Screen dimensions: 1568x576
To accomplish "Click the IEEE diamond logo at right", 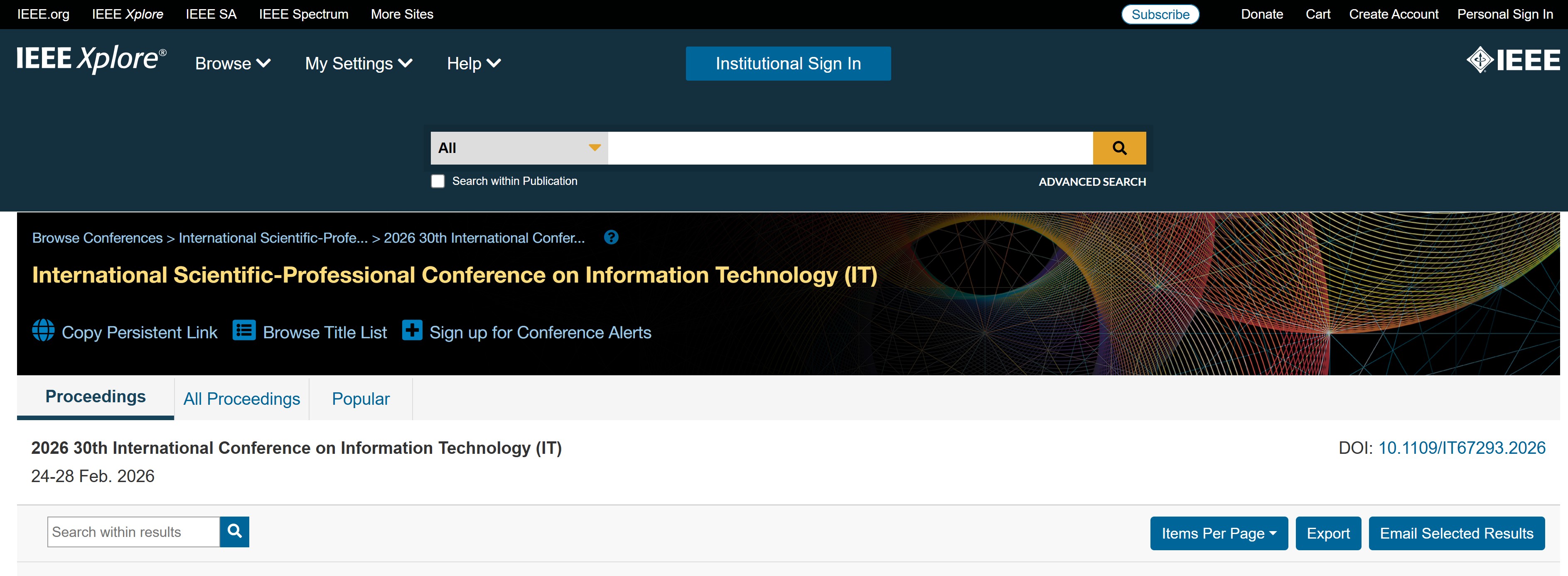I will pyautogui.click(x=1513, y=60).
